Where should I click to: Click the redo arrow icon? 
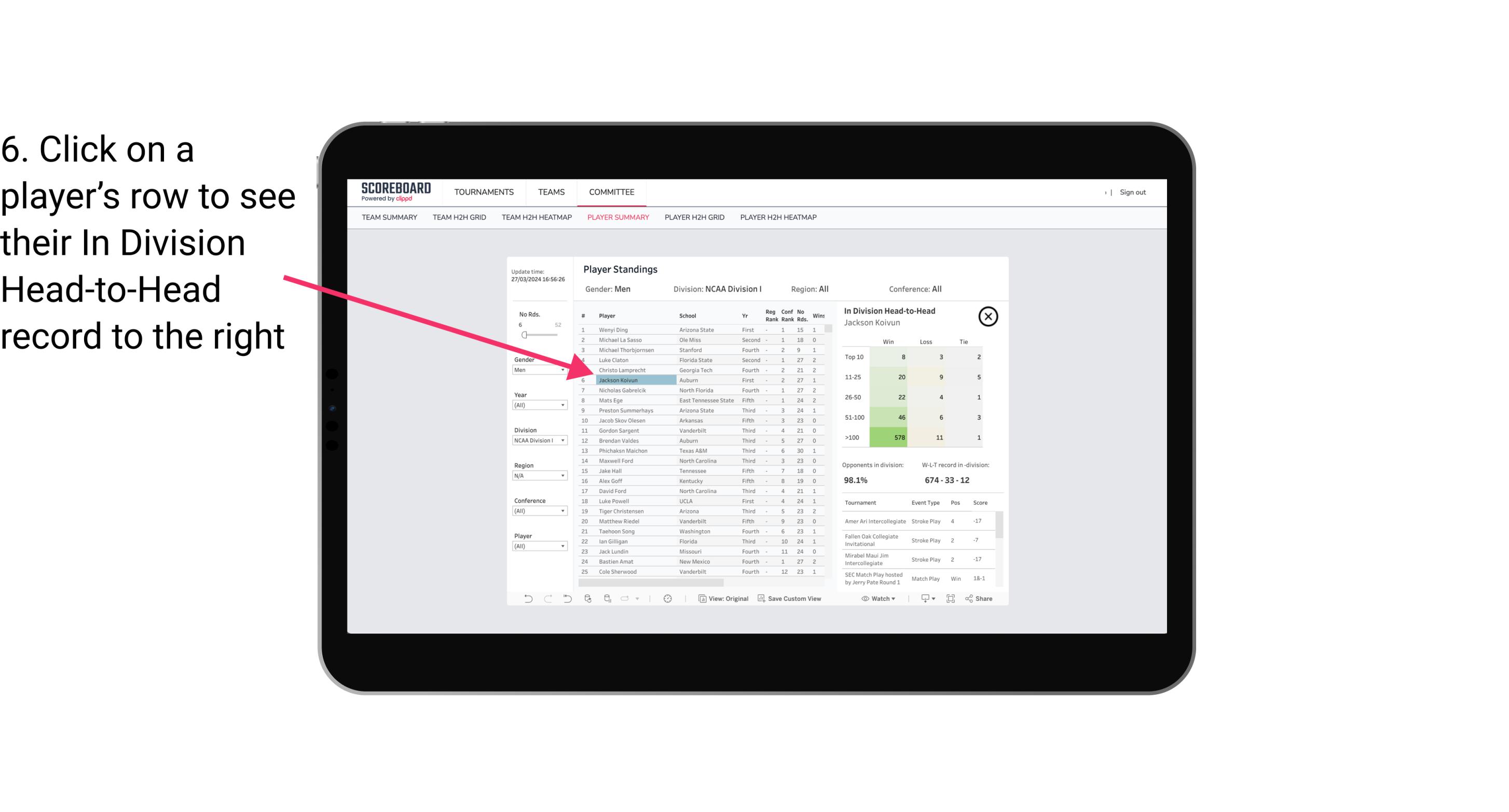(548, 599)
